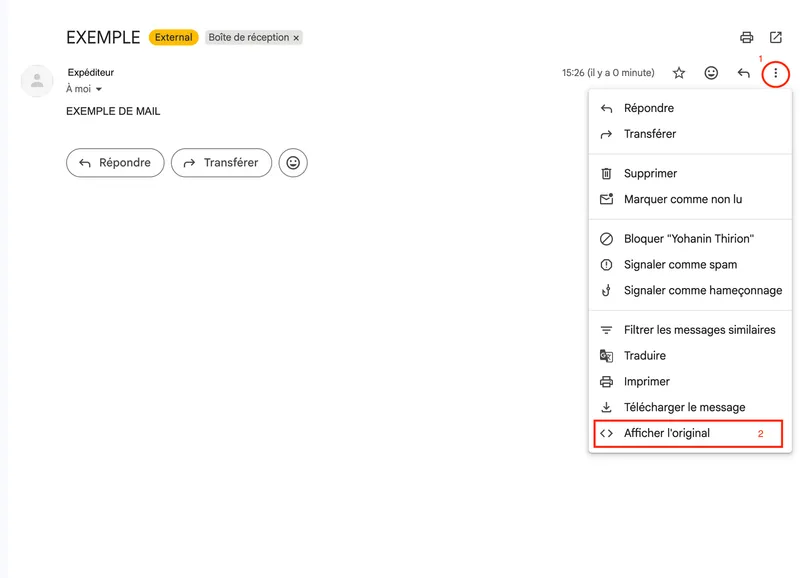Add an emoji reaction from the header

(710, 73)
